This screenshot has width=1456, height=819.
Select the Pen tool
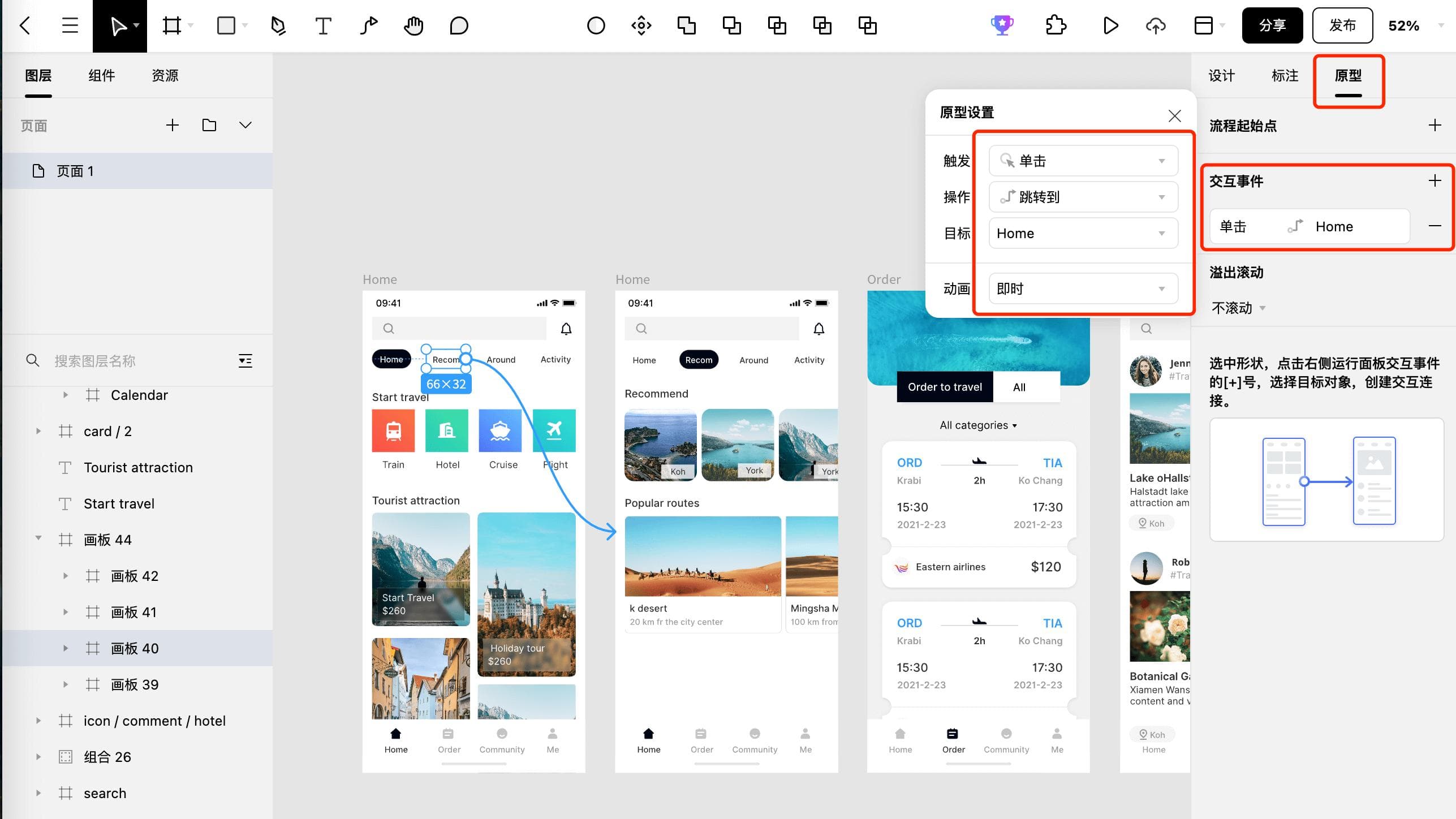[278, 25]
